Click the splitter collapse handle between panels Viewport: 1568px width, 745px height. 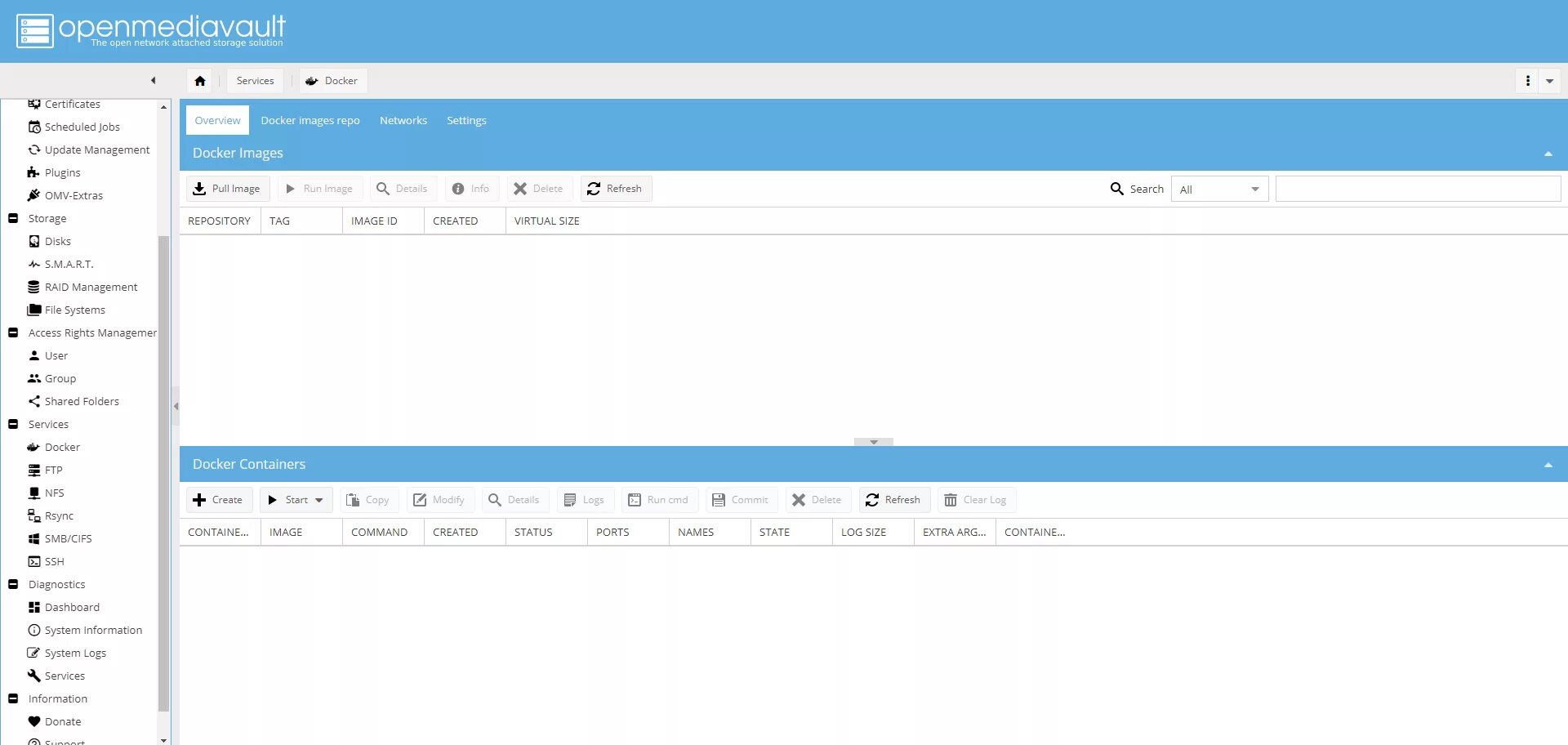[x=874, y=442]
